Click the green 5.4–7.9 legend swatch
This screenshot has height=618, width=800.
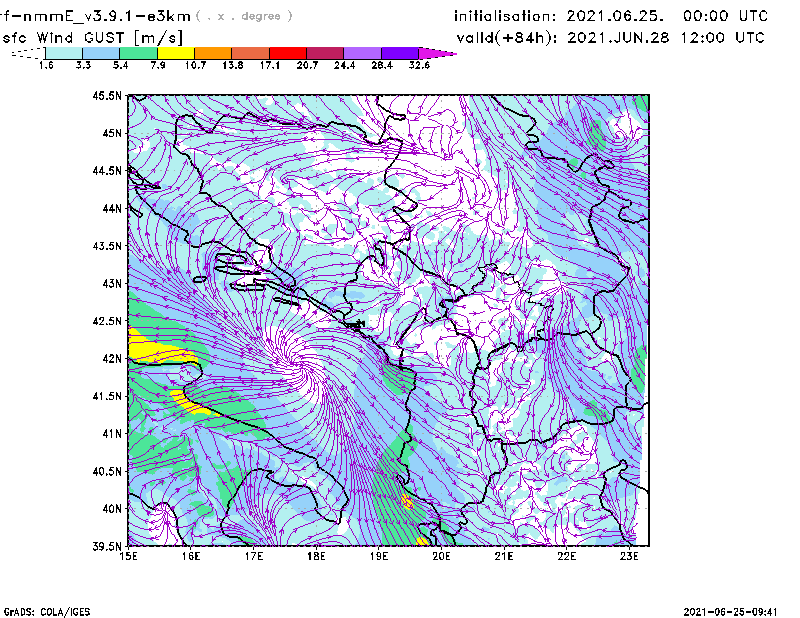click(x=138, y=53)
